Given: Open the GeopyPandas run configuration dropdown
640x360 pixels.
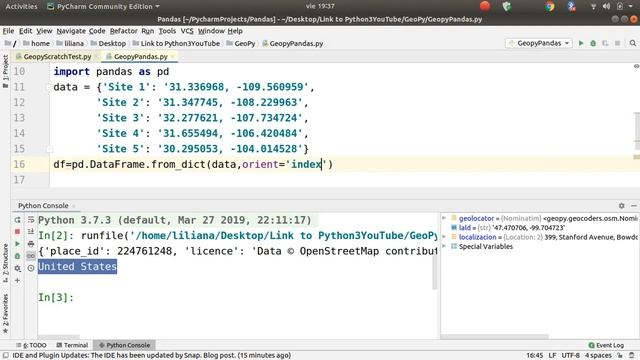Looking at the screenshot, I should coord(539,43).
